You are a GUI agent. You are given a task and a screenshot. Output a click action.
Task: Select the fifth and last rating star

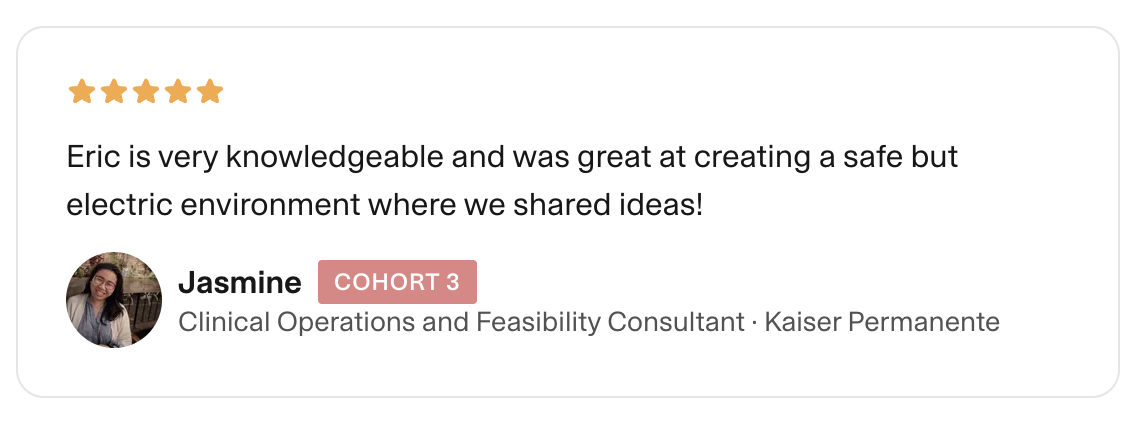click(x=209, y=93)
